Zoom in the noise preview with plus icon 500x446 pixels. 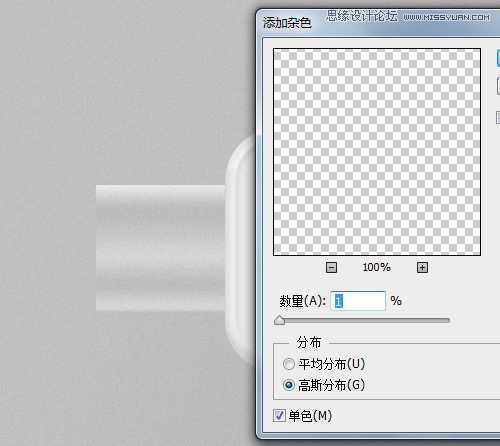tap(422, 267)
